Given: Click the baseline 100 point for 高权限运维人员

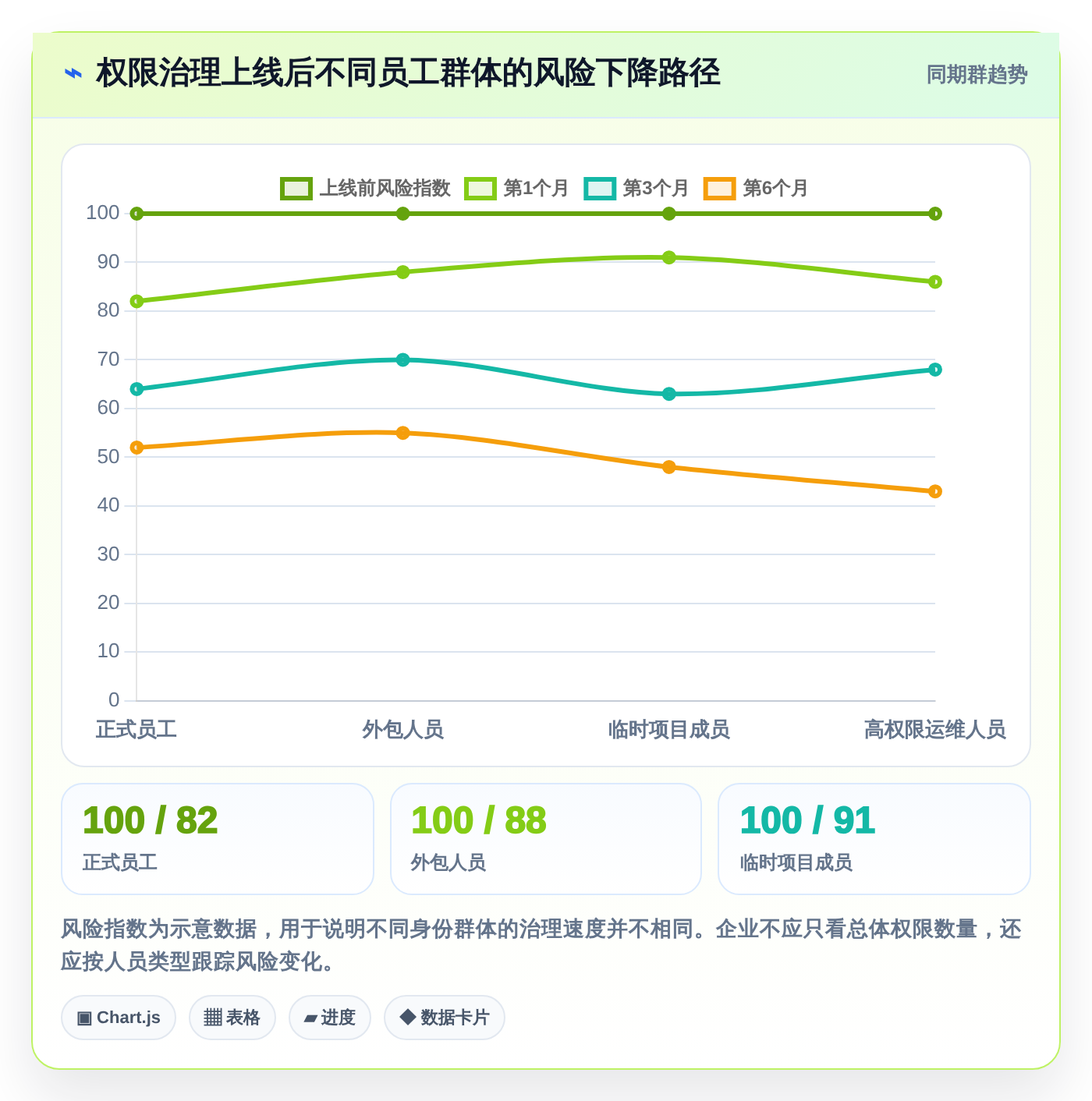Looking at the screenshot, I should (x=935, y=214).
